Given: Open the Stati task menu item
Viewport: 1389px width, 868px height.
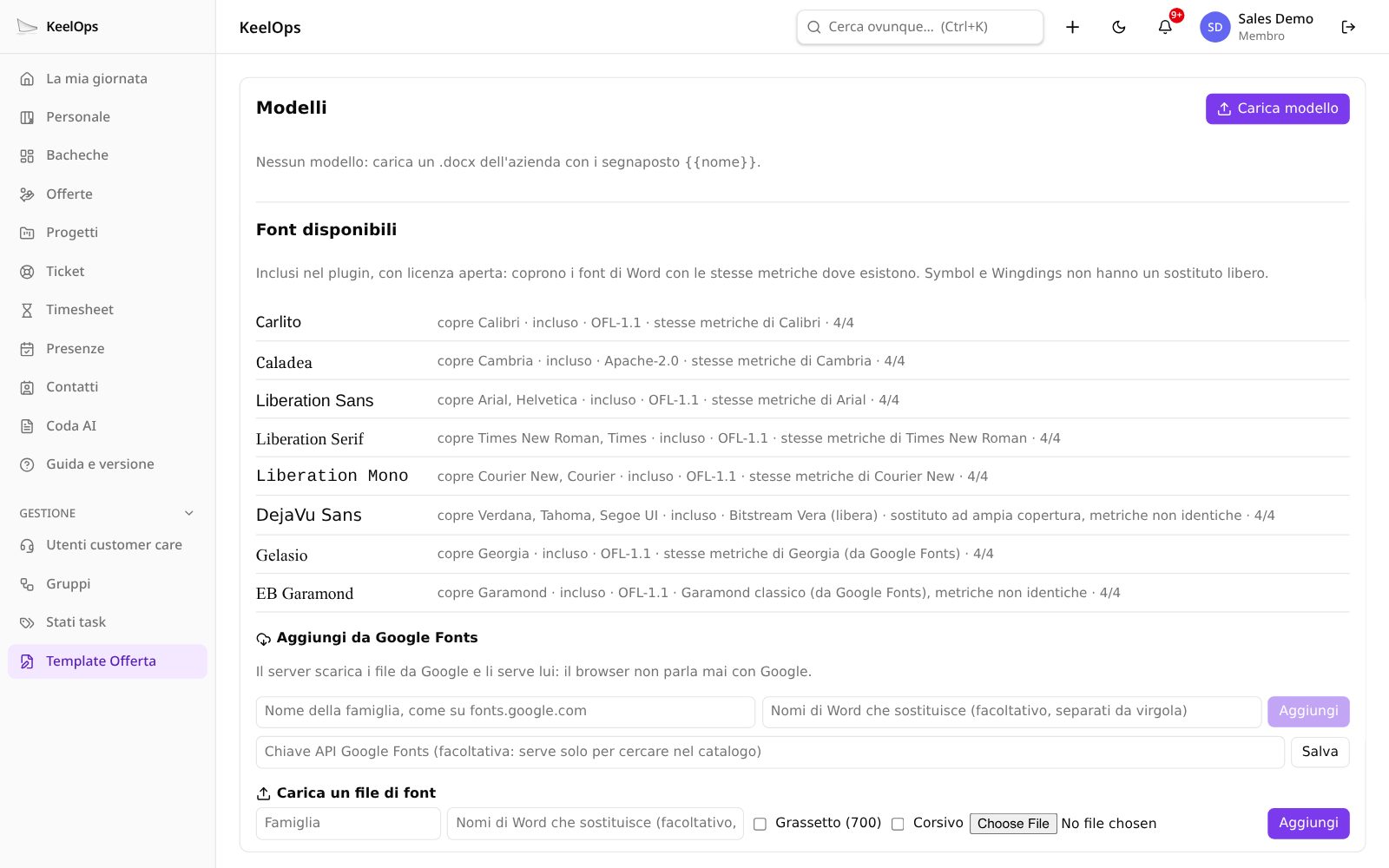Looking at the screenshot, I should (108, 622).
